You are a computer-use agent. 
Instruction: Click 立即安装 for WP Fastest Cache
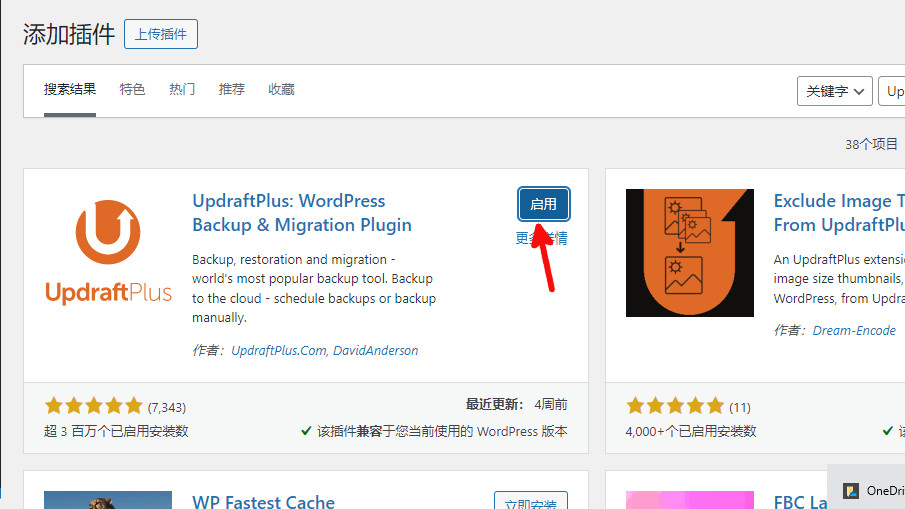[x=531, y=502]
